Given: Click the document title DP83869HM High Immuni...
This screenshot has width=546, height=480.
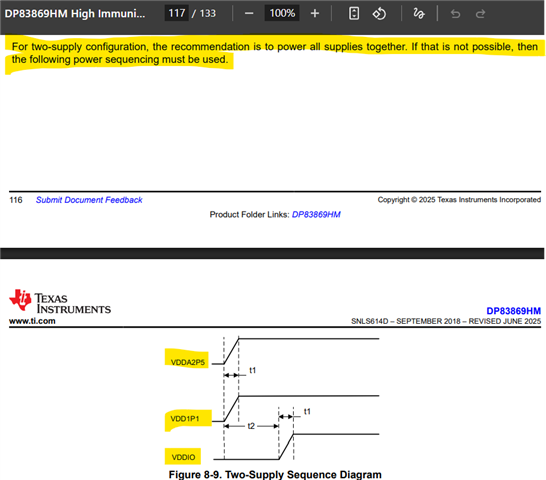Looking at the screenshot, I should coord(75,13).
